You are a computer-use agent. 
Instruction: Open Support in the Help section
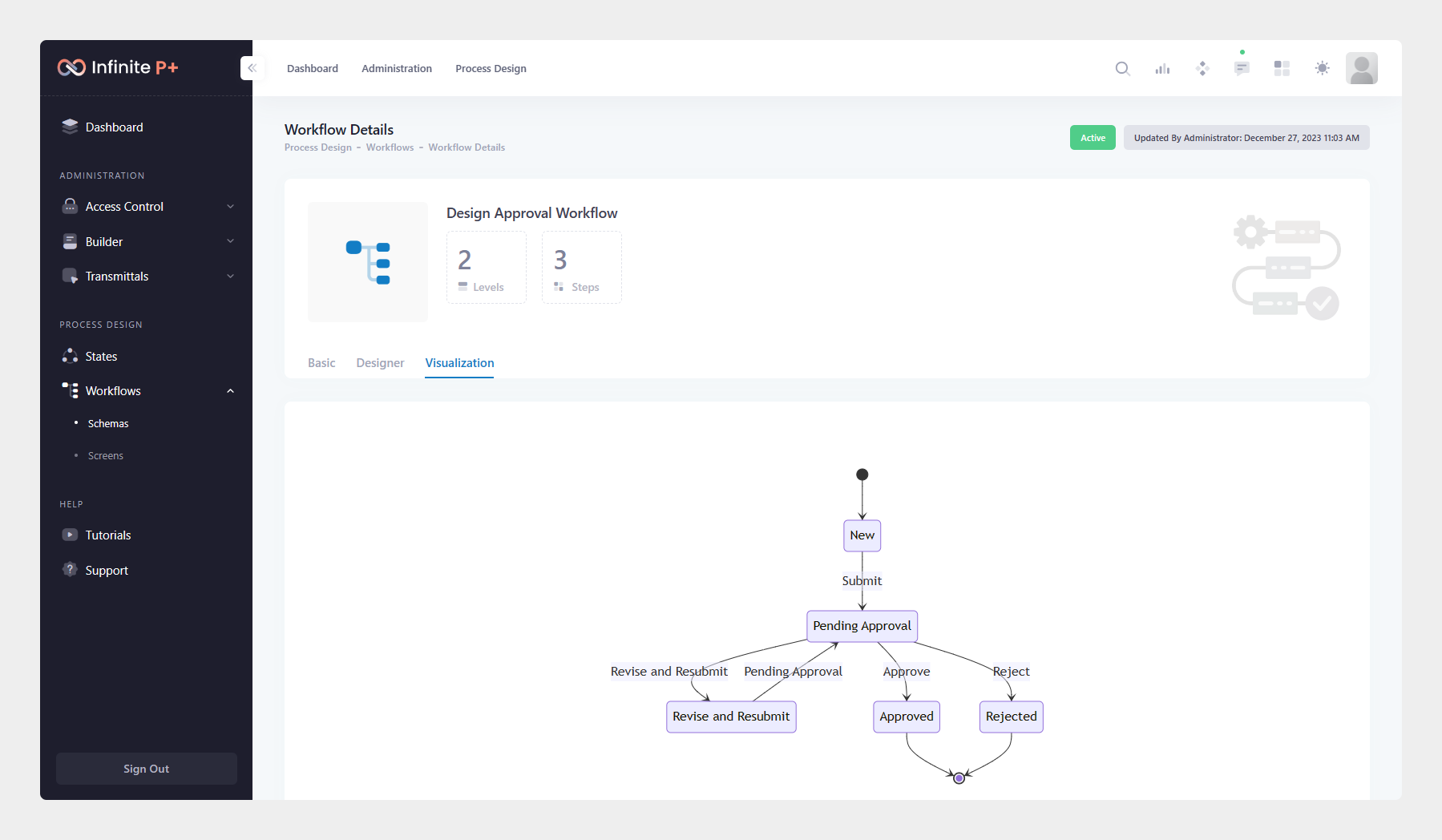pyautogui.click(x=107, y=570)
